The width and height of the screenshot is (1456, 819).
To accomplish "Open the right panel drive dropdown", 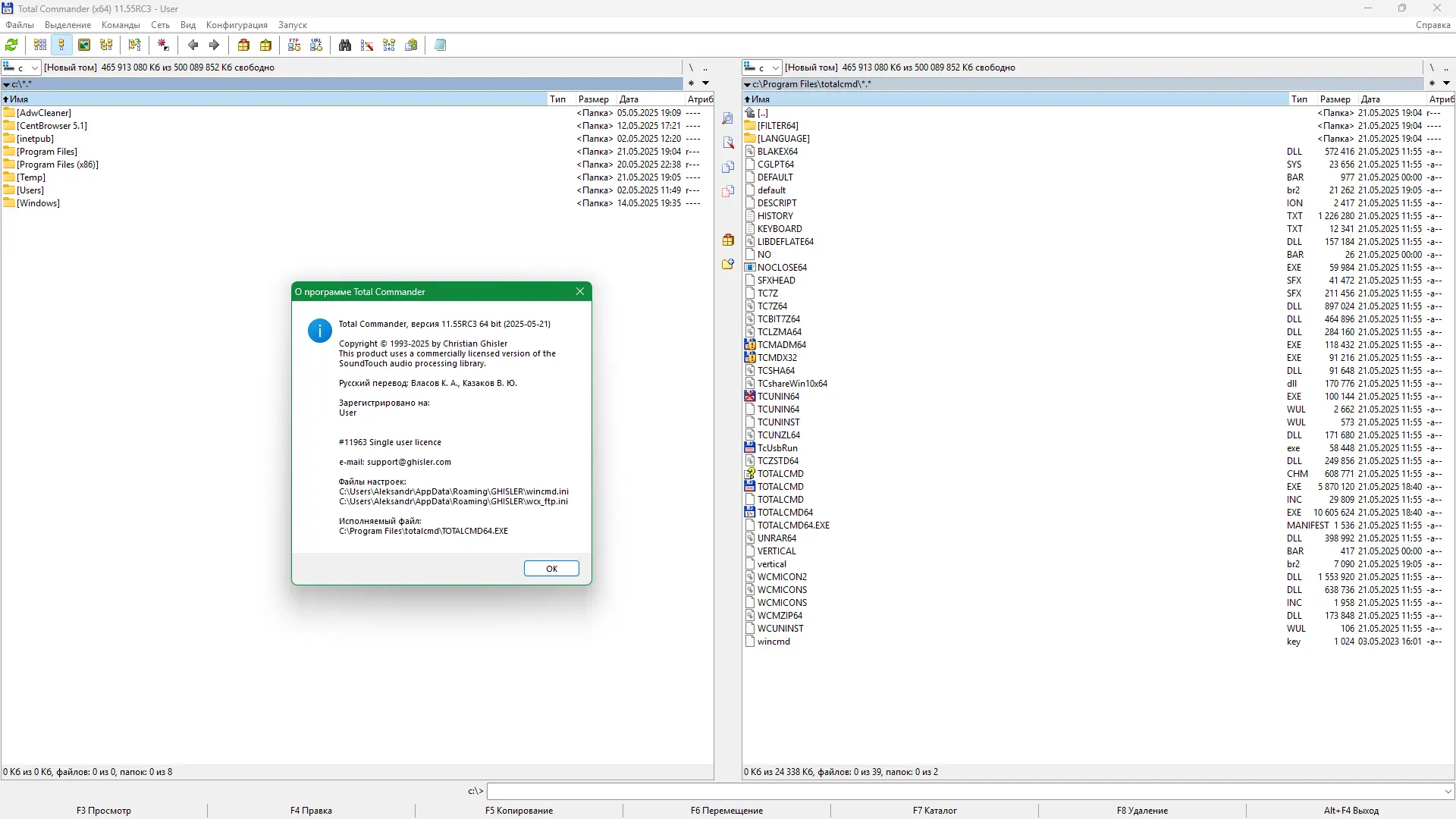I will tap(775, 67).
